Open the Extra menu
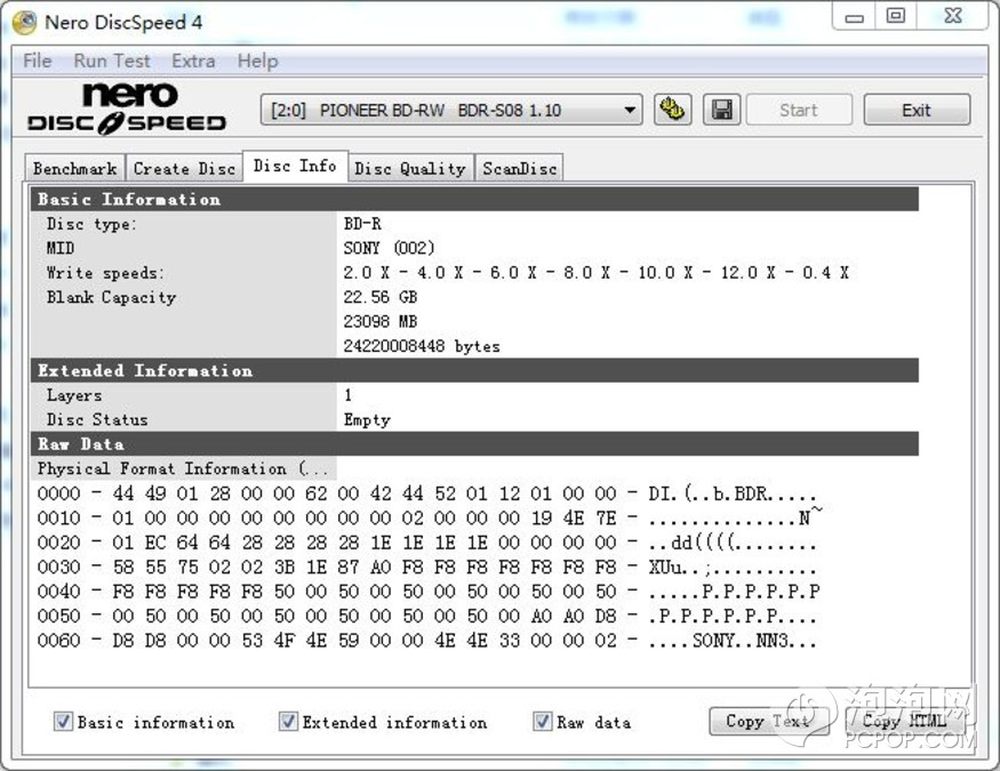 [193, 61]
